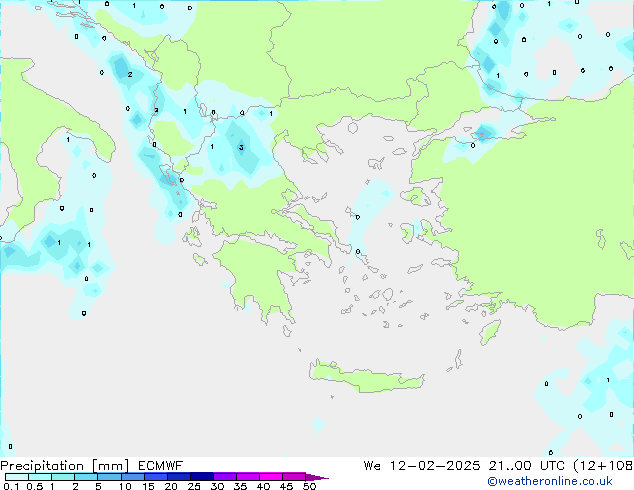Click the 0.5–1 mm legend color swatch
This screenshot has width=634, height=490.
[x=40, y=477]
